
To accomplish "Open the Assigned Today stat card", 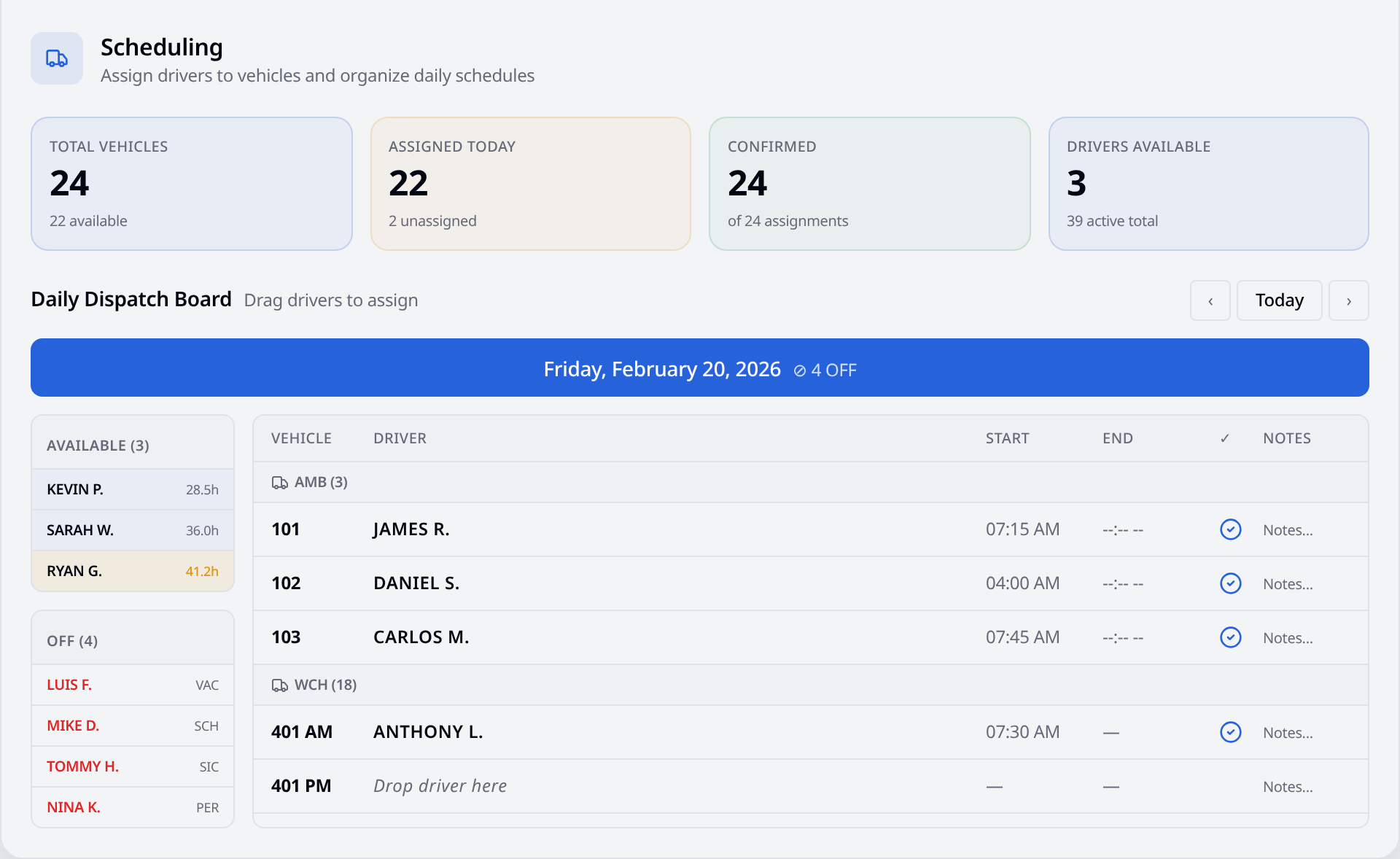I will [531, 184].
